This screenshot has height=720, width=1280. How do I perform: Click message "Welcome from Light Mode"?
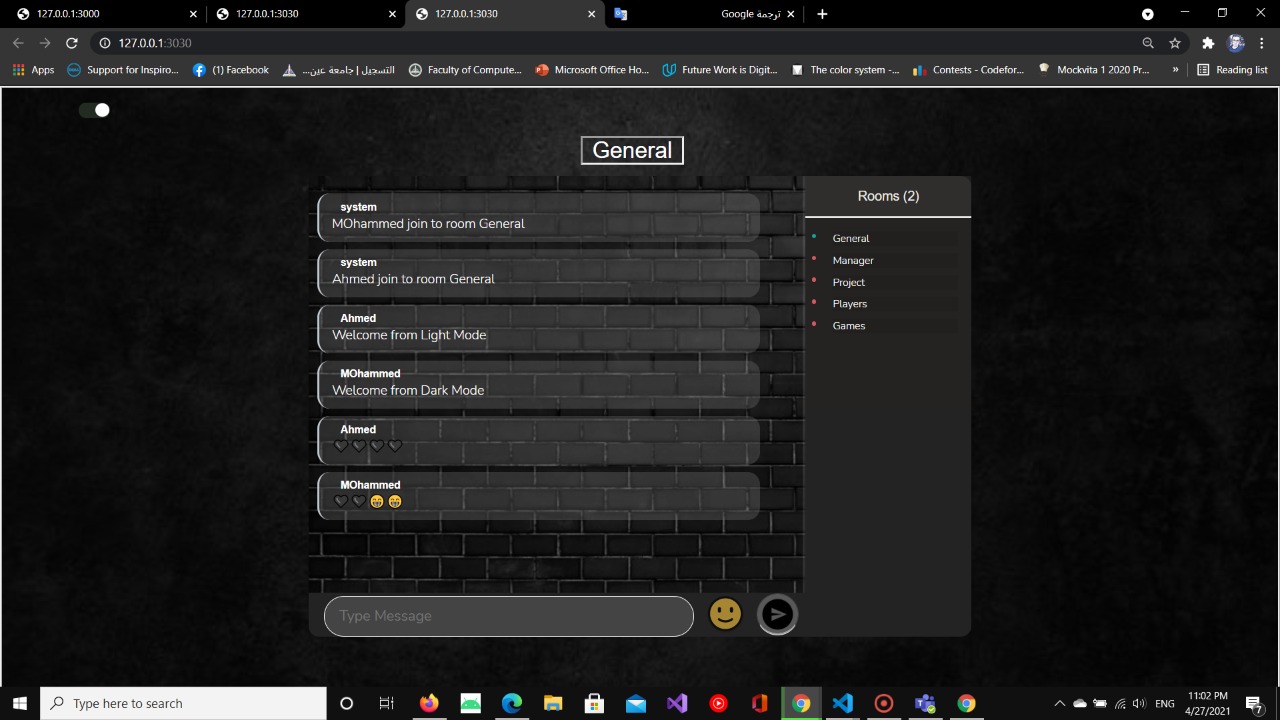pyautogui.click(x=539, y=328)
